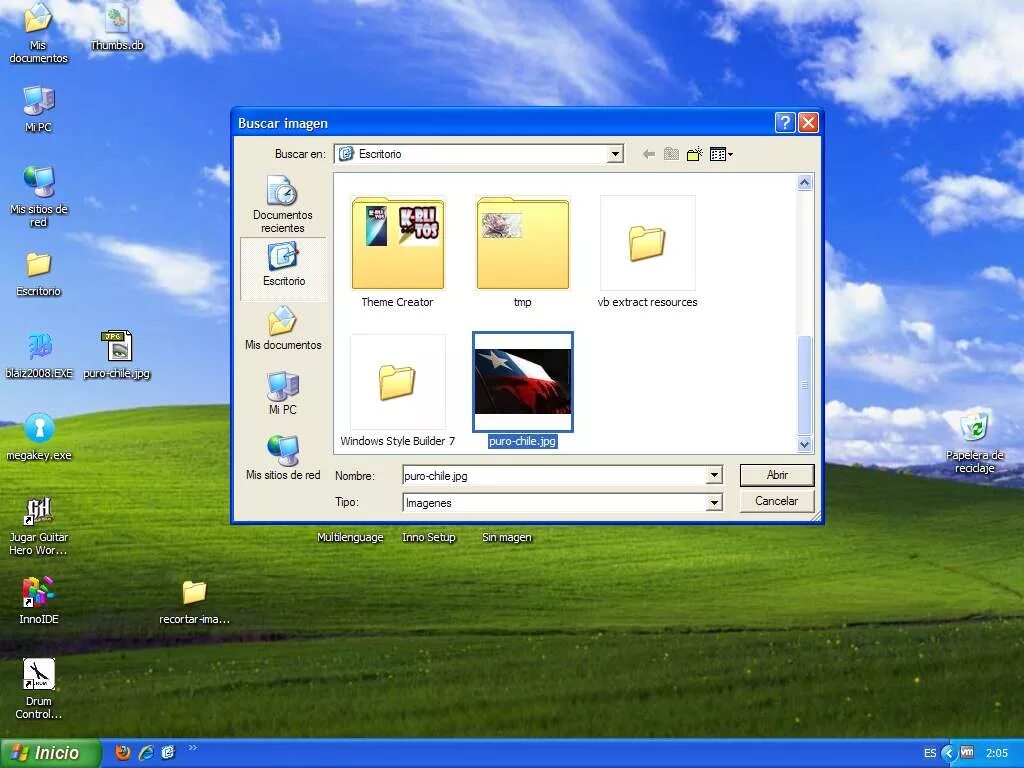Select the Theme Creator folder

point(398,252)
